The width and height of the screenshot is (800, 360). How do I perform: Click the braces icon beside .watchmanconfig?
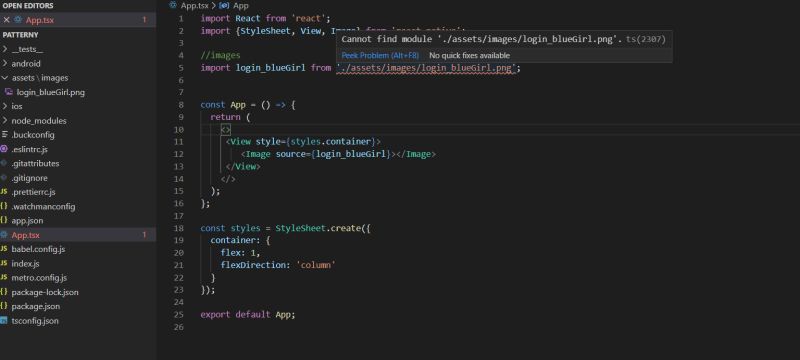4,206
